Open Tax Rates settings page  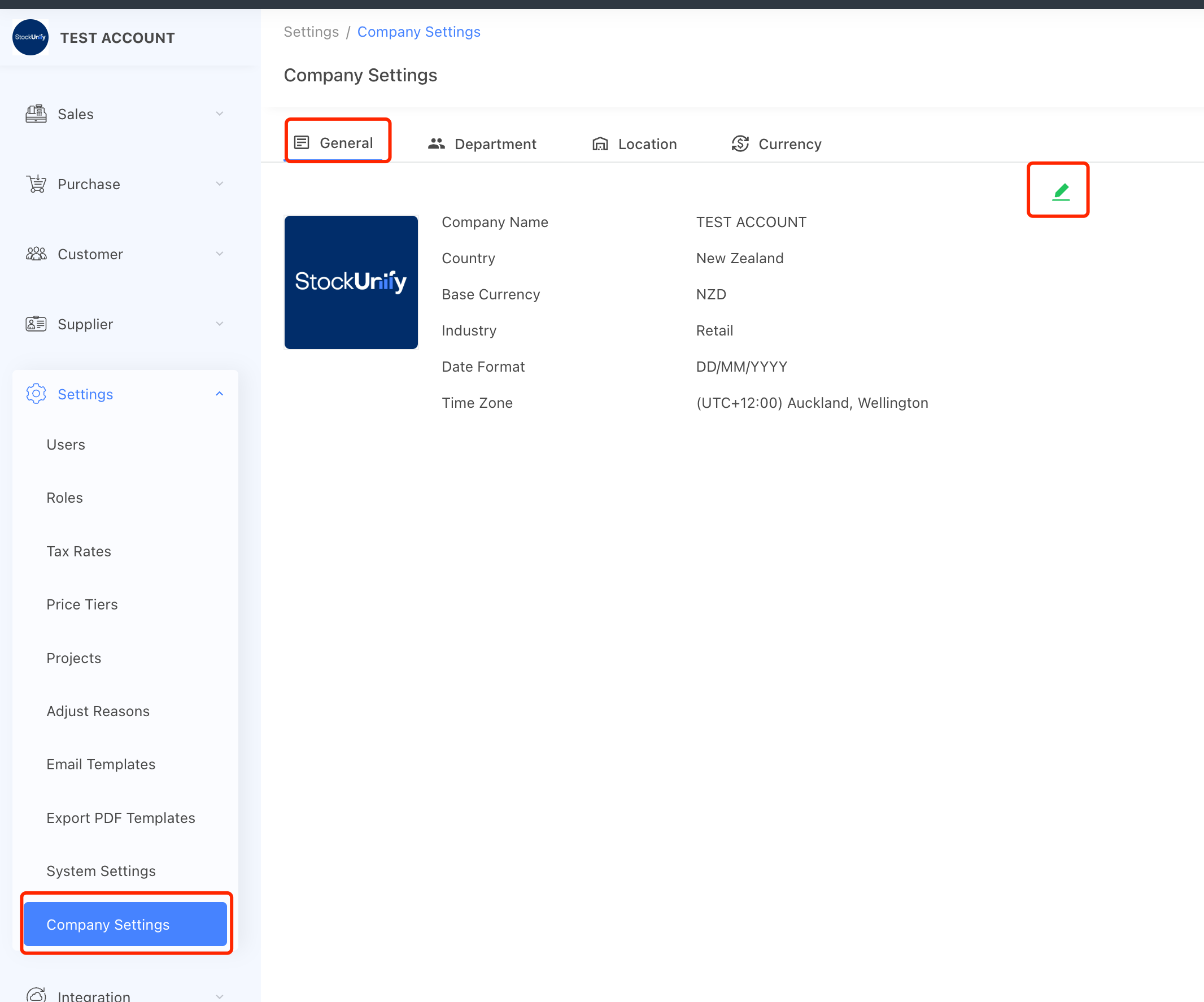(x=78, y=551)
